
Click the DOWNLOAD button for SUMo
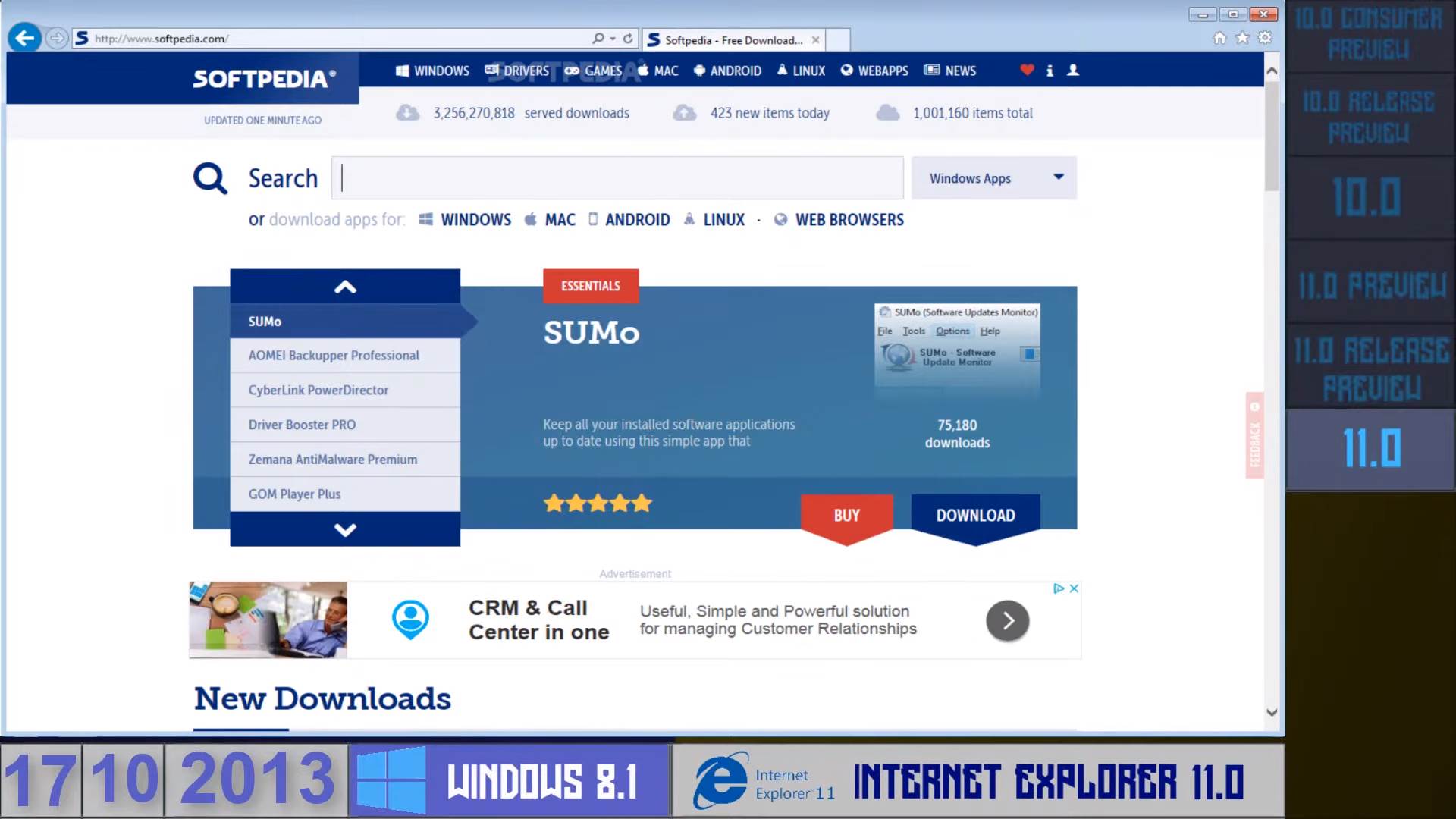point(975,515)
